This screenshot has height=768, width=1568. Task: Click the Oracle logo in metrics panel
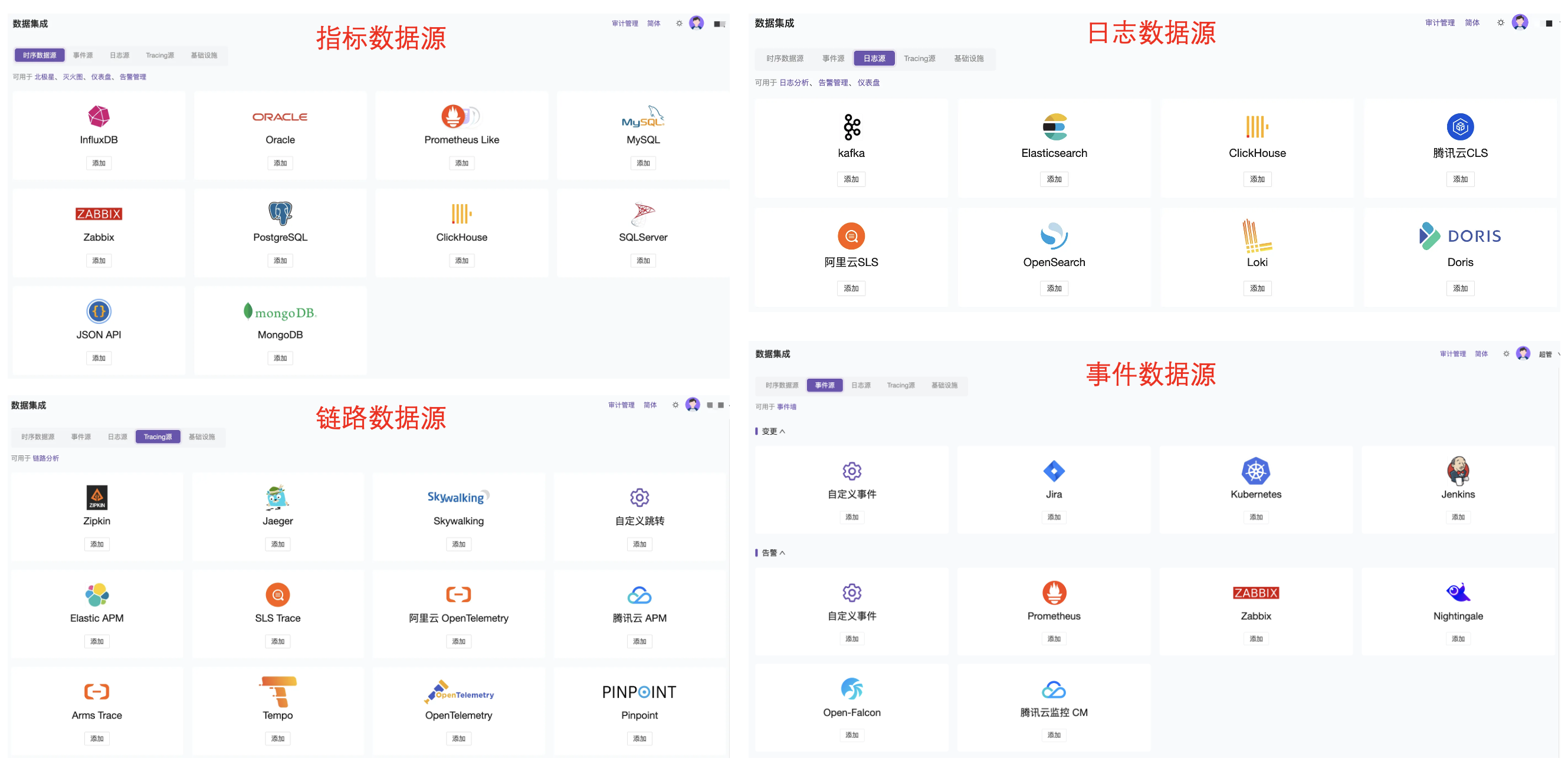(280, 117)
